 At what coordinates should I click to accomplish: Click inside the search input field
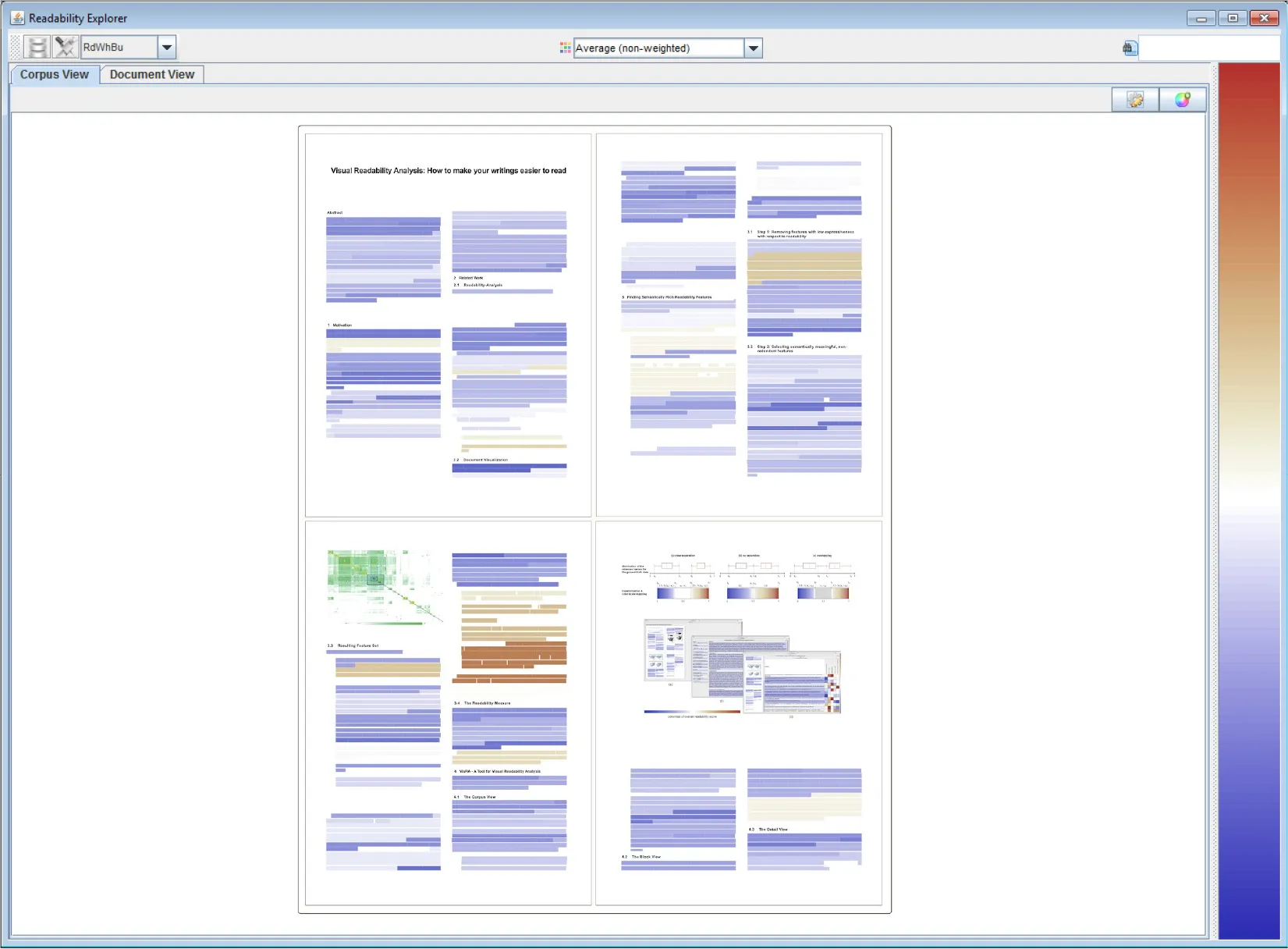1209,48
